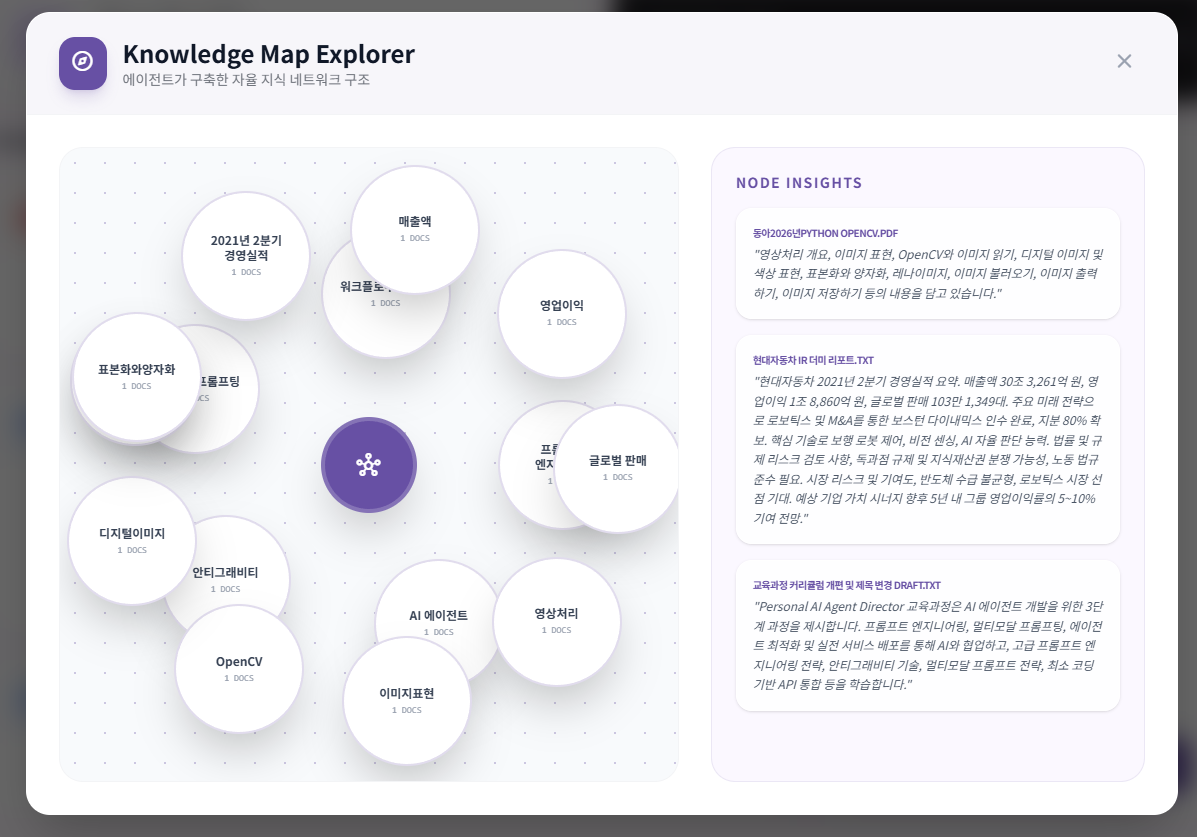The width and height of the screenshot is (1197, 837).
Task: Select the 2021년 2분기 경영실적 node
Action: pos(246,255)
